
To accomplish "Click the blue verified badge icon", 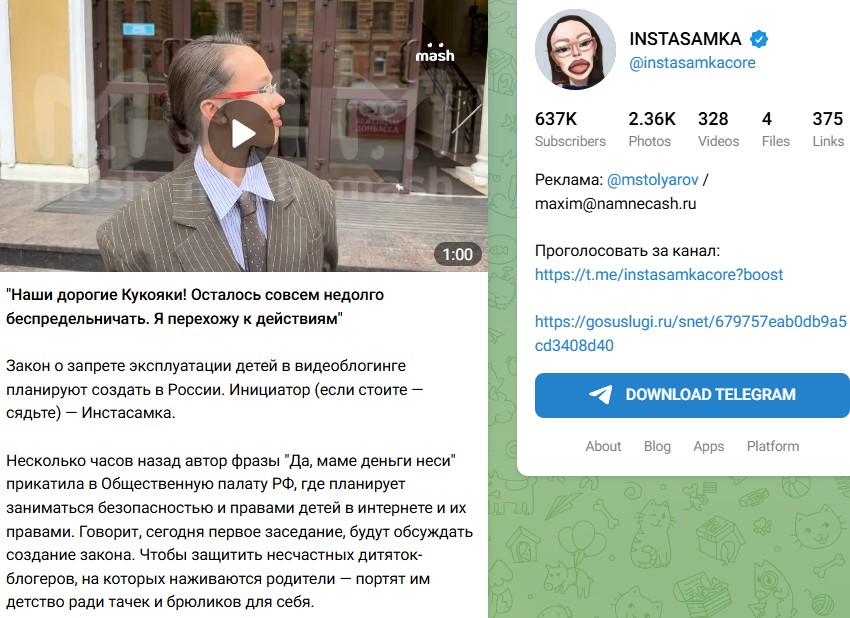I will pos(758,39).
